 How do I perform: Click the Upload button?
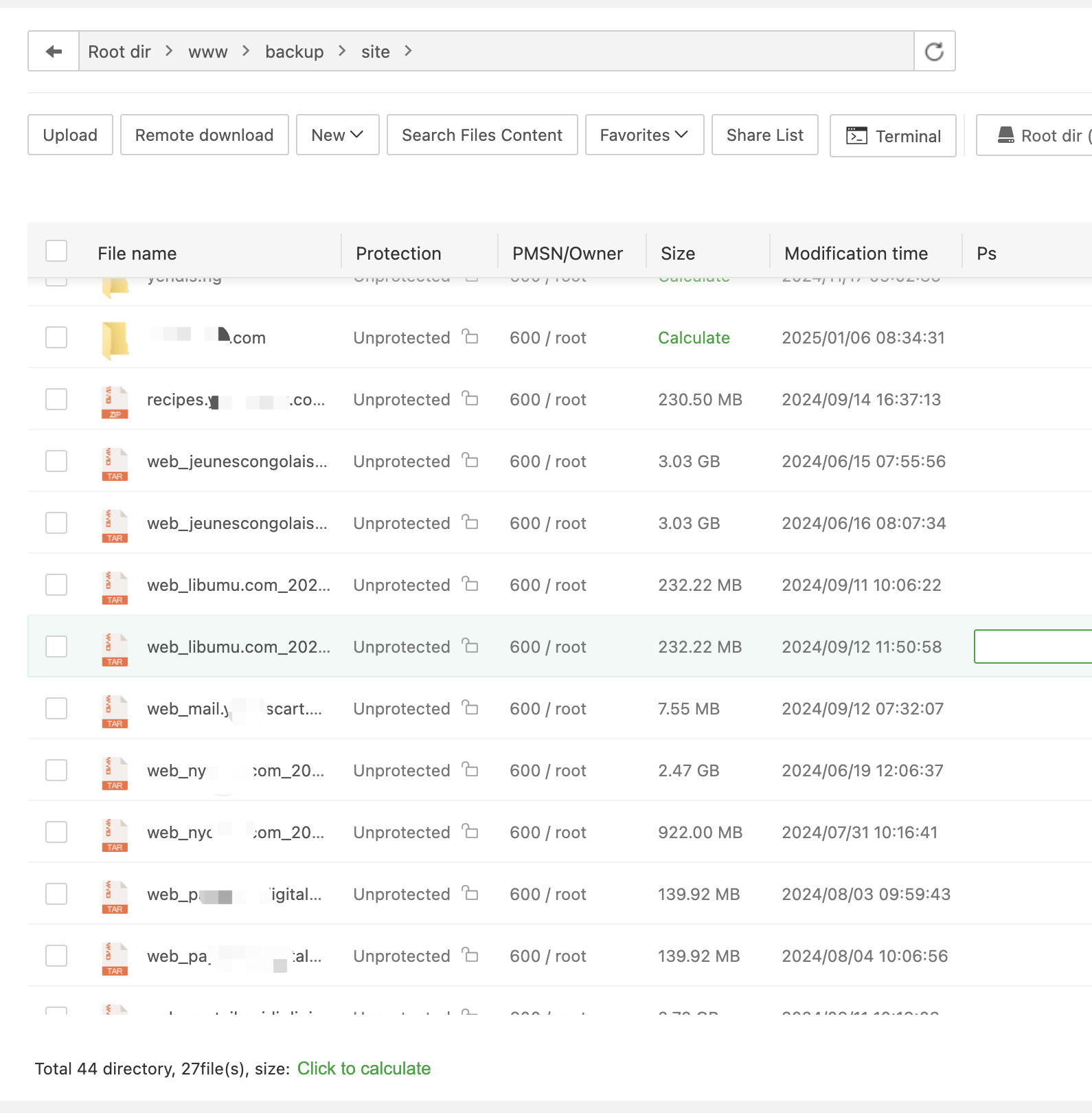[x=70, y=135]
